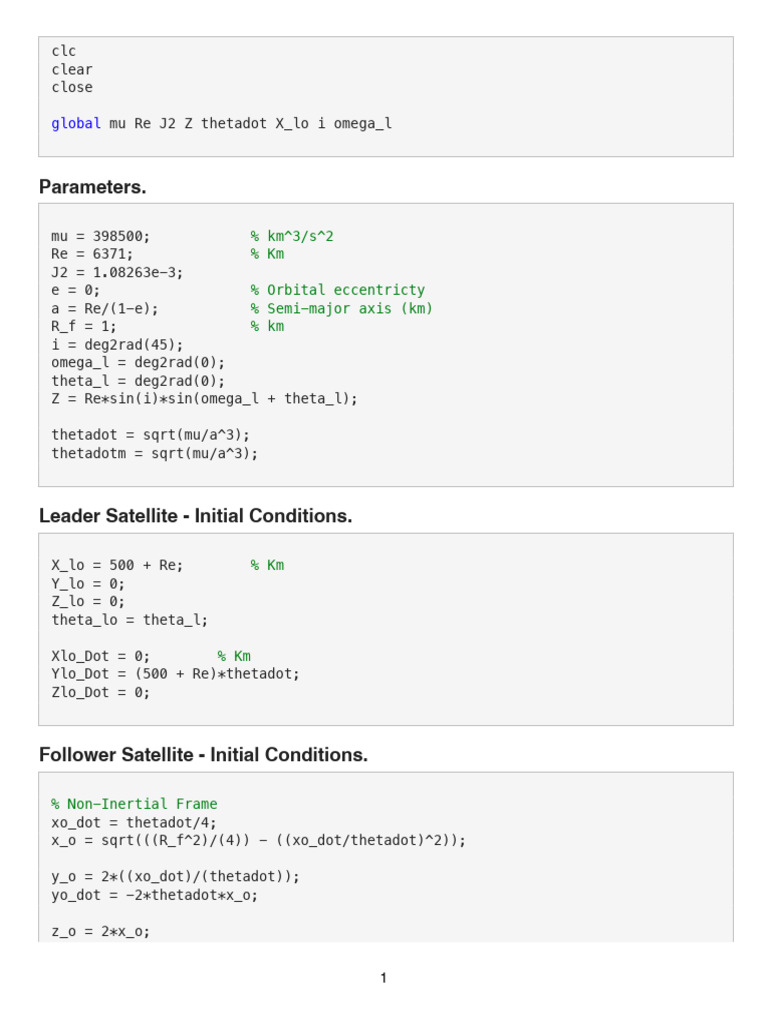Click the page number 1 at bottom
Screen dimensions: 768x1024
pos(384,978)
